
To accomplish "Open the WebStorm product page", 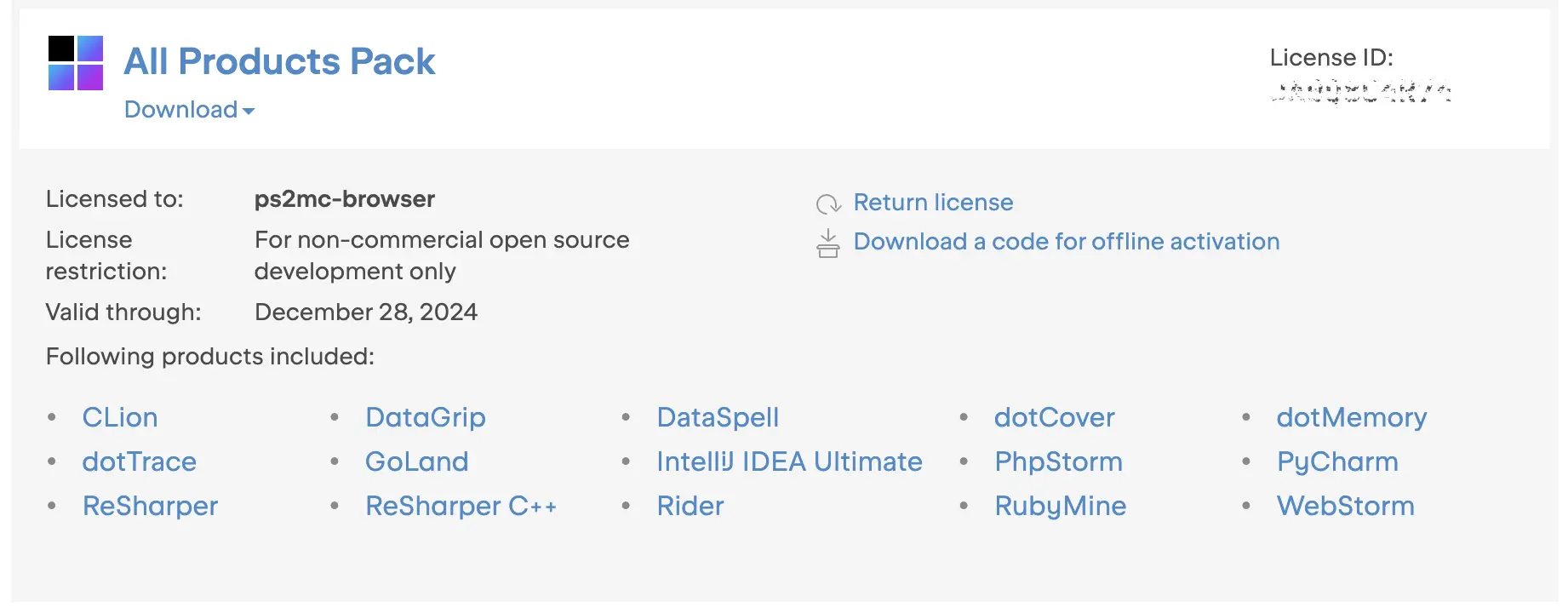I will (x=1345, y=506).
